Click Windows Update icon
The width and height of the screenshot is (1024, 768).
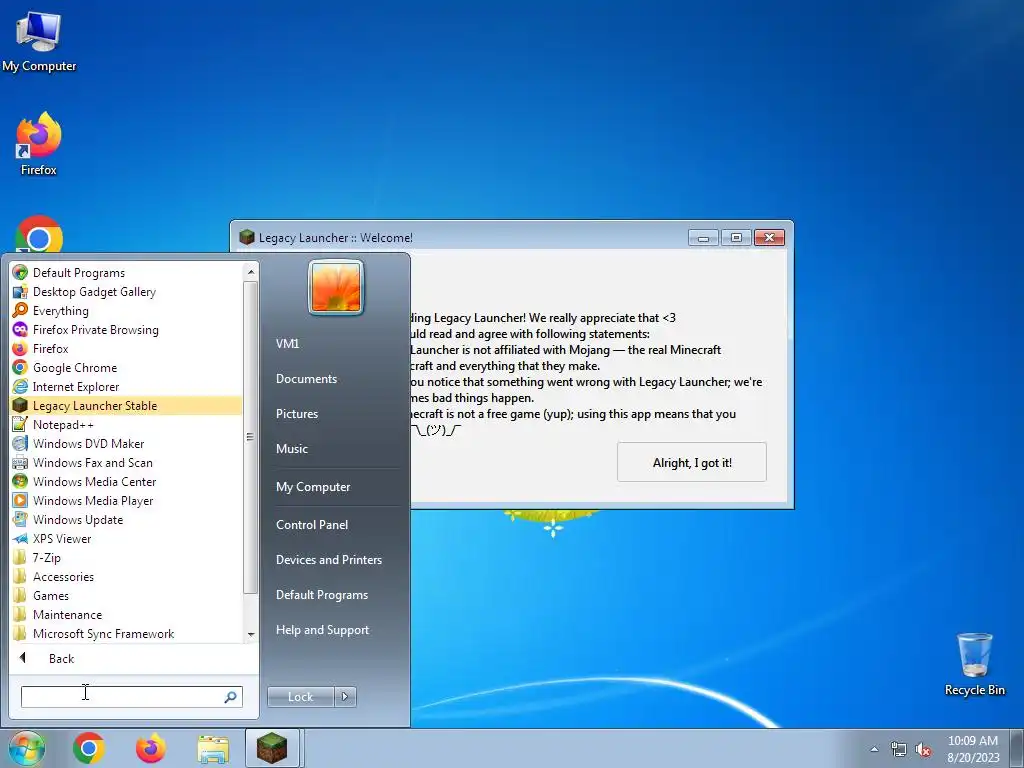20,519
